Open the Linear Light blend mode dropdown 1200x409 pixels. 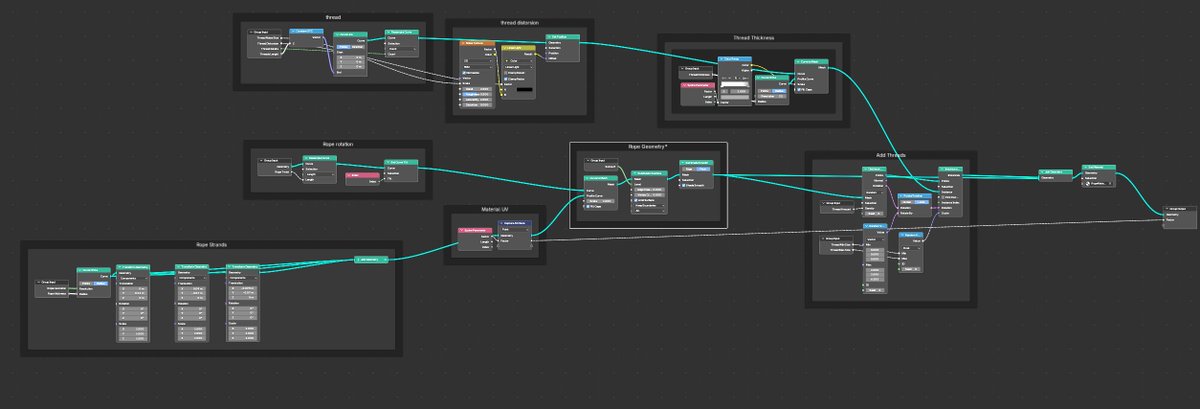click(518, 67)
